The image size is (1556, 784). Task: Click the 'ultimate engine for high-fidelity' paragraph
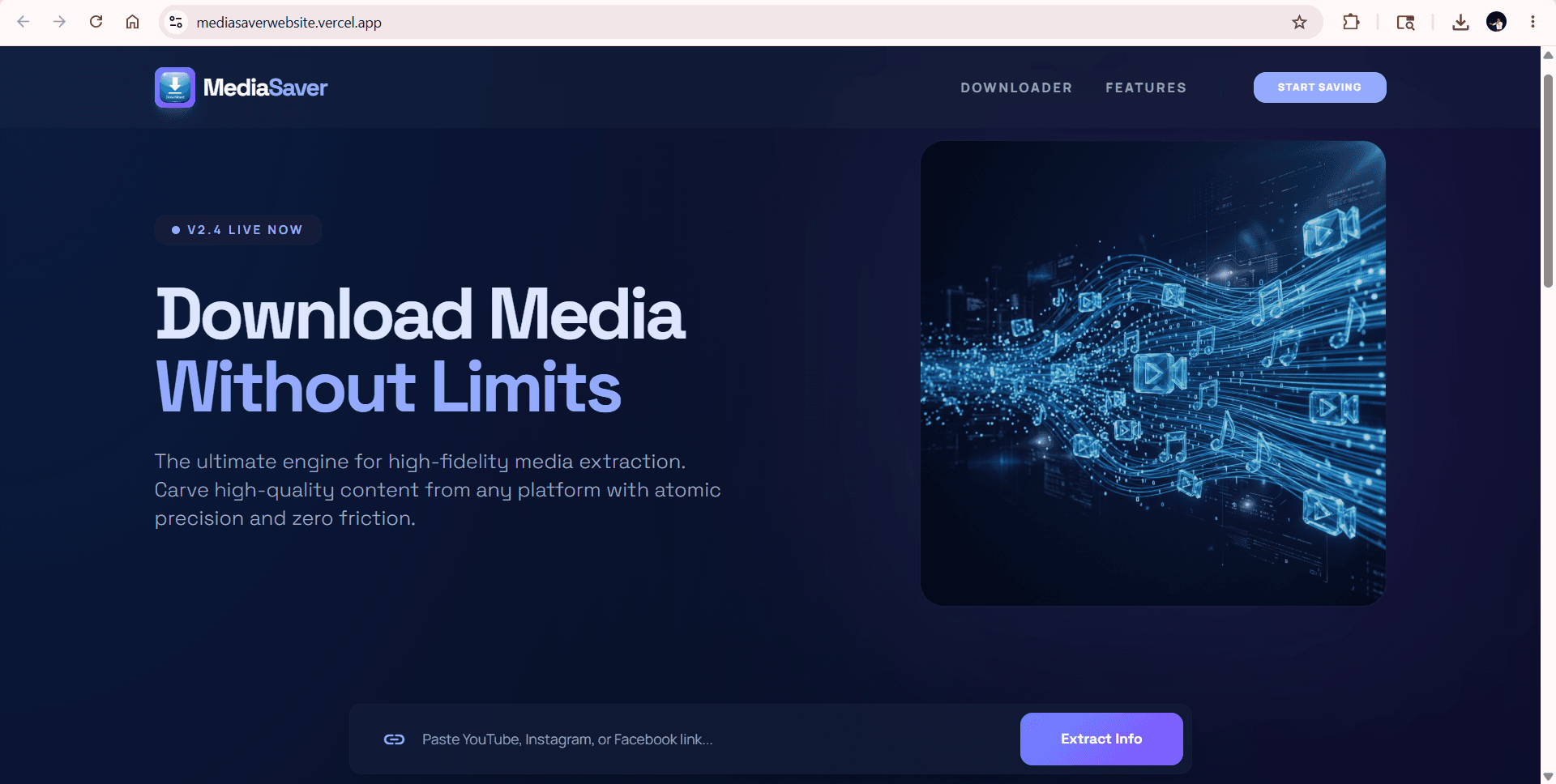(x=438, y=490)
